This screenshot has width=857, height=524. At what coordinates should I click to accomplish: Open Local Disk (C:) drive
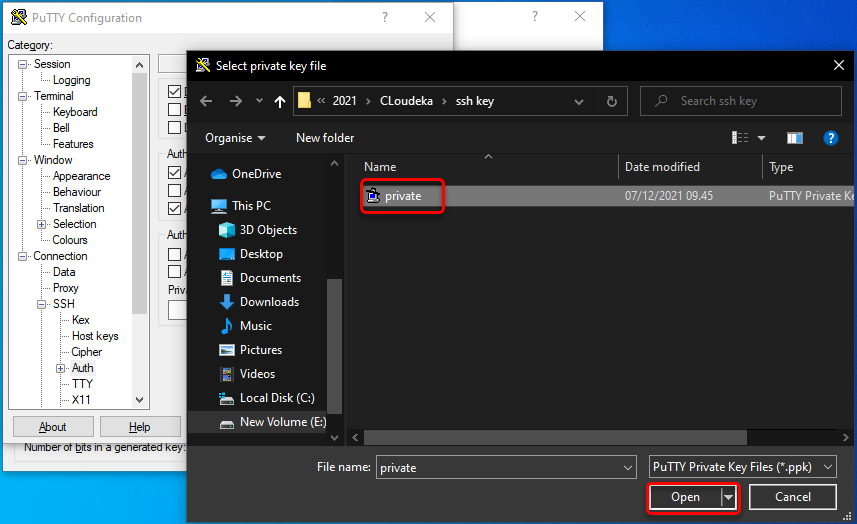click(277, 397)
